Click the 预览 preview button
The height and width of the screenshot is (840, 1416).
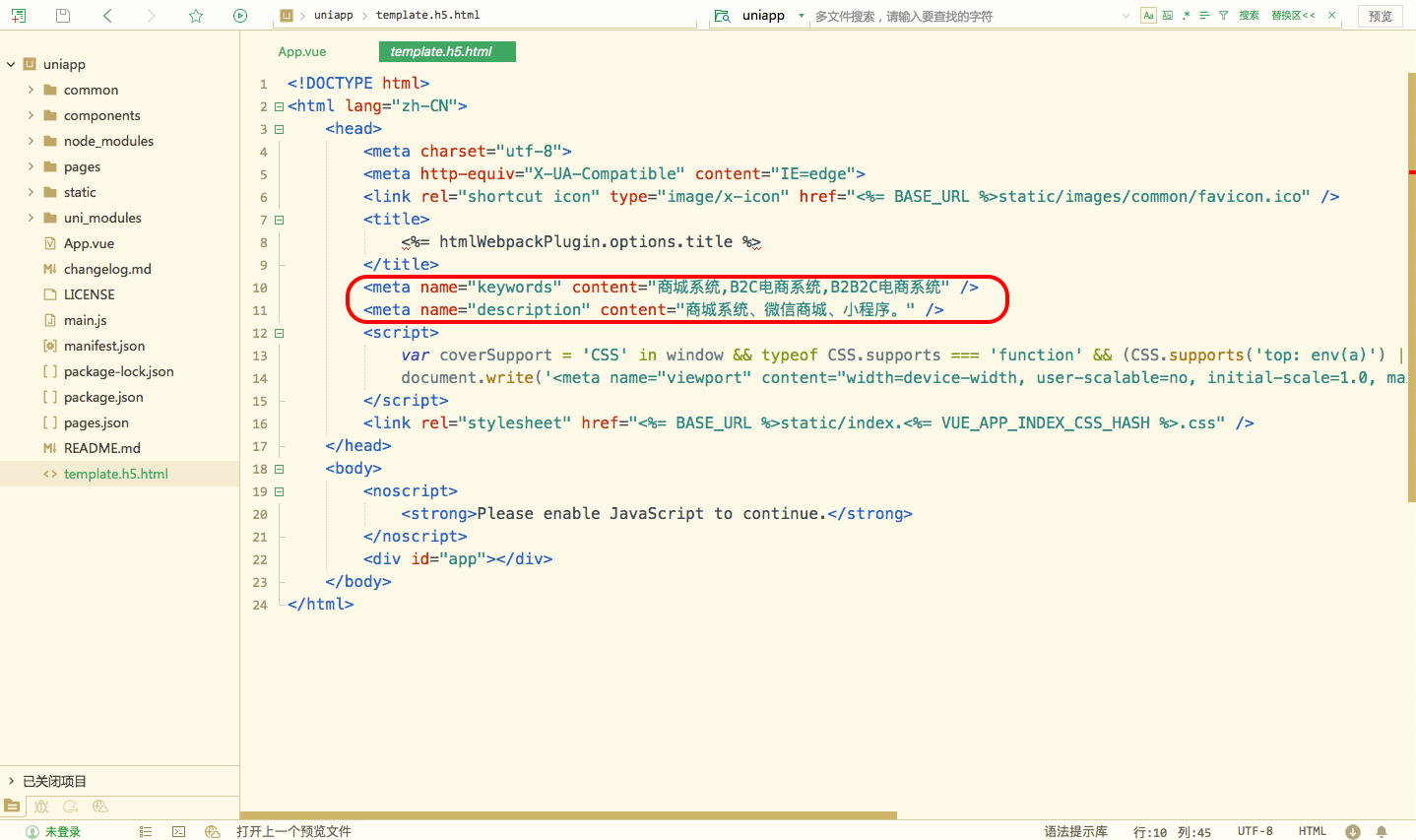coord(1381,16)
